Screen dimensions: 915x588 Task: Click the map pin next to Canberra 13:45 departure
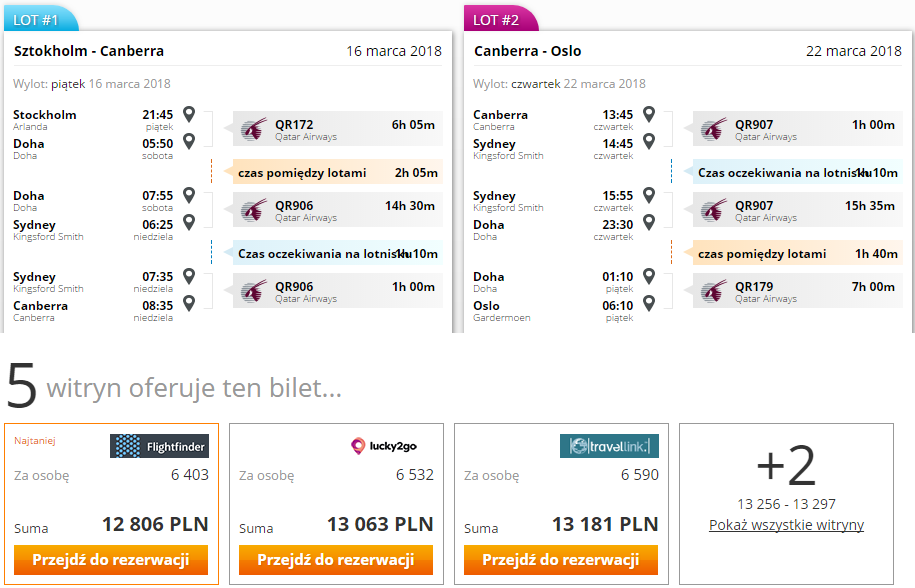click(x=648, y=114)
